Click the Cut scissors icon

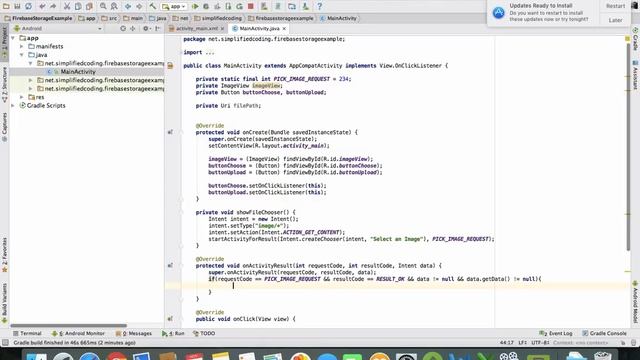[67, 7]
